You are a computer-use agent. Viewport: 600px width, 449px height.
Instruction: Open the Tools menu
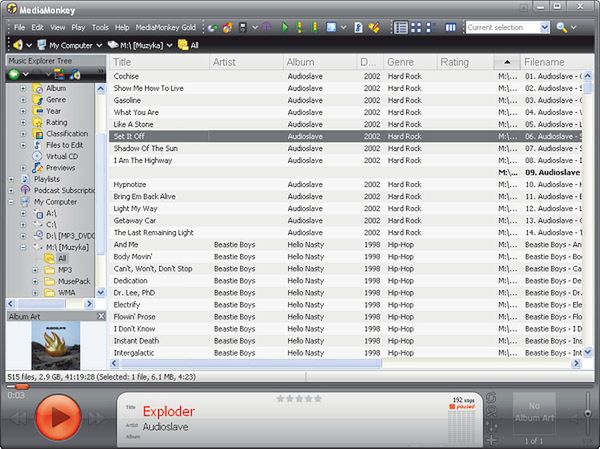coord(100,27)
